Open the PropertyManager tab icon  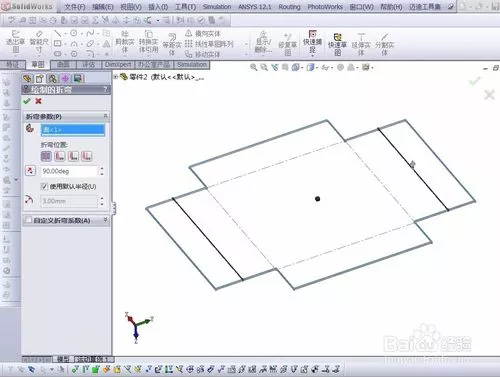(x=40, y=79)
